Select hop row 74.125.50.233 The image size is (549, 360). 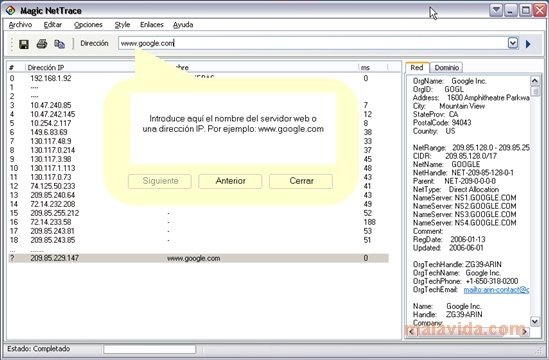(199, 186)
